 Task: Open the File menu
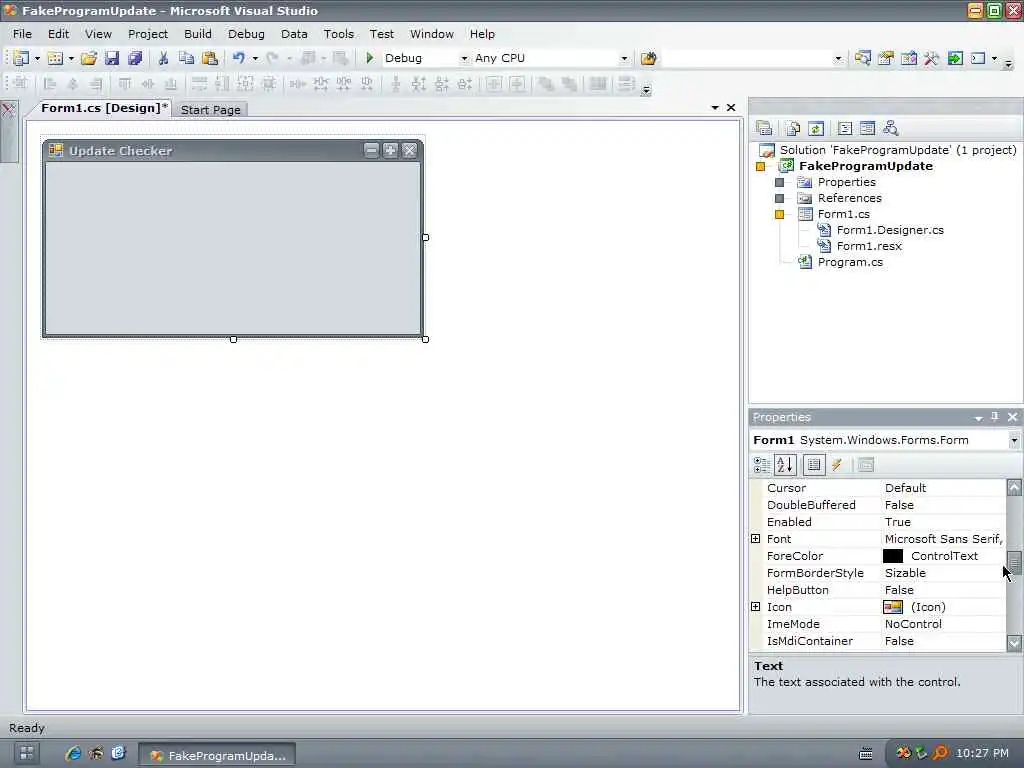click(22, 34)
